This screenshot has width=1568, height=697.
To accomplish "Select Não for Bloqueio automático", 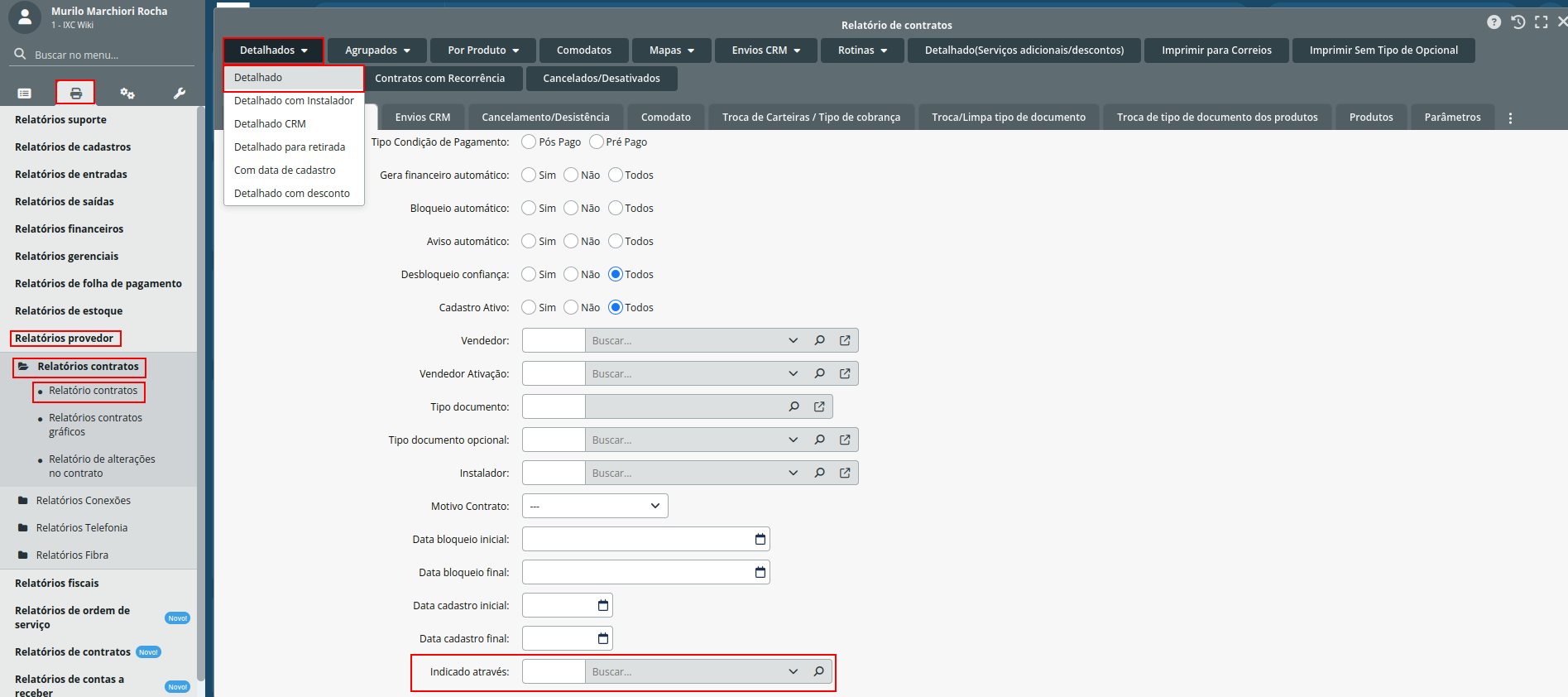I will [x=571, y=208].
